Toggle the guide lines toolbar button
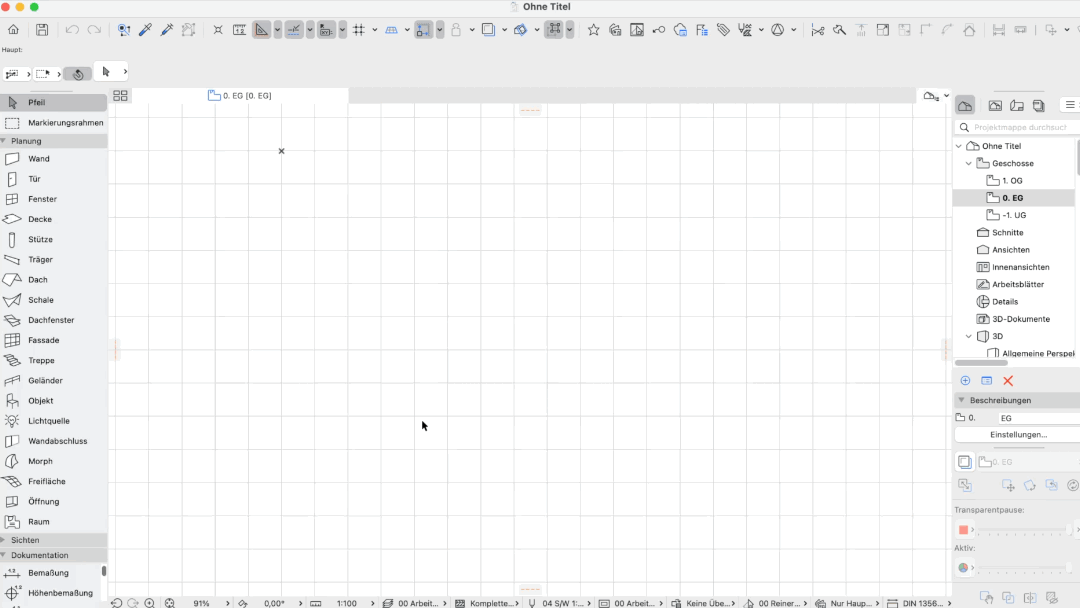Image resolution: width=1080 pixels, height=608 pixels. [x=294, y=30]
